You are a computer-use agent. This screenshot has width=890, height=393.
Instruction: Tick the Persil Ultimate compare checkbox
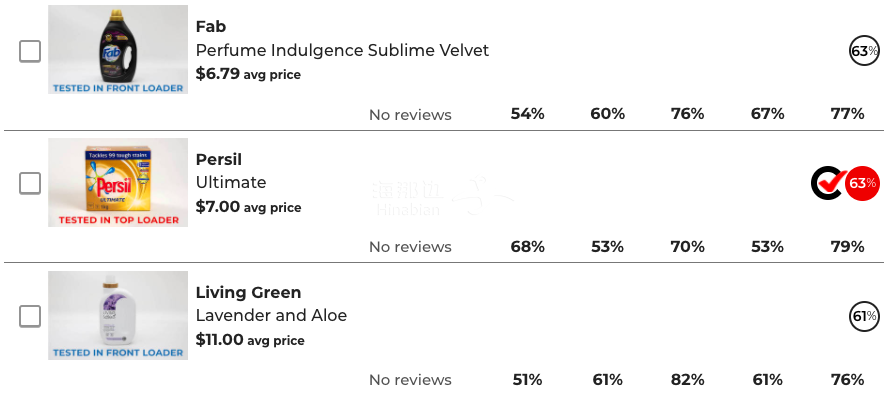30,183
